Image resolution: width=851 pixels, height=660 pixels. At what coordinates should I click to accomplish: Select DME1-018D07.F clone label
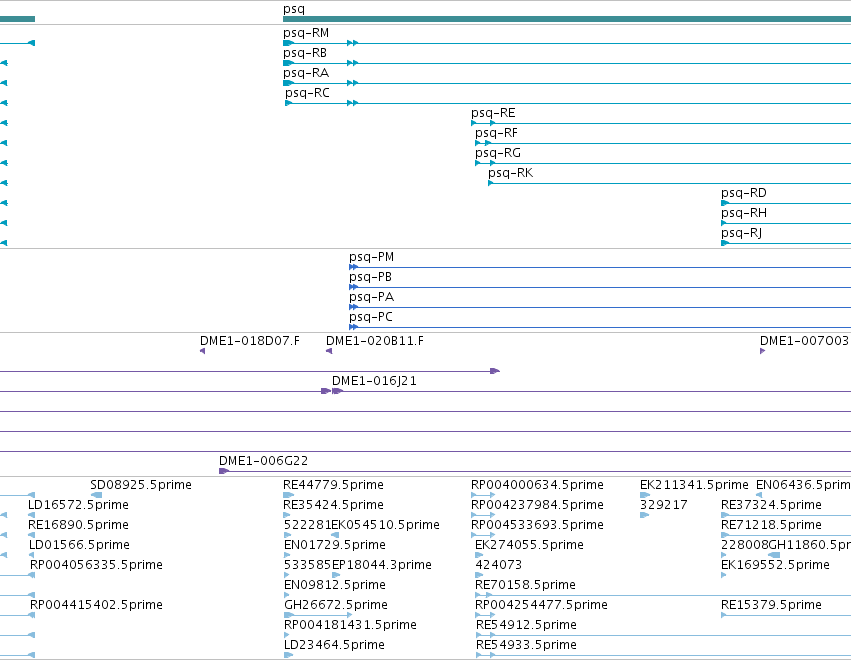[250, 341]
